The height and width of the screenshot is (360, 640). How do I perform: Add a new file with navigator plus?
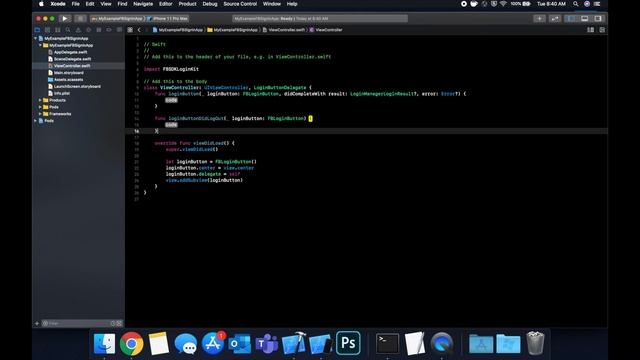coord(37,323)
